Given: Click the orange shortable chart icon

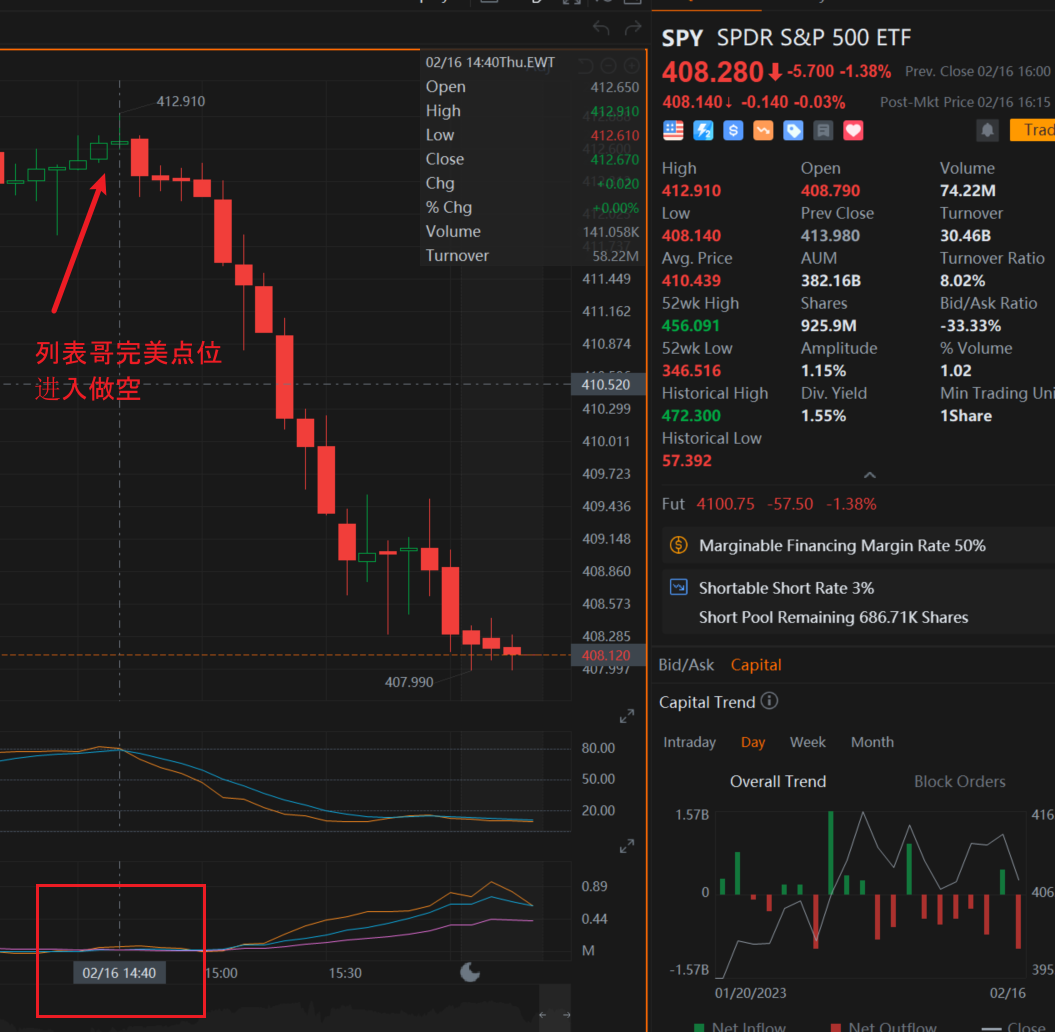Looking at the screenshot, I should (763, 131).
